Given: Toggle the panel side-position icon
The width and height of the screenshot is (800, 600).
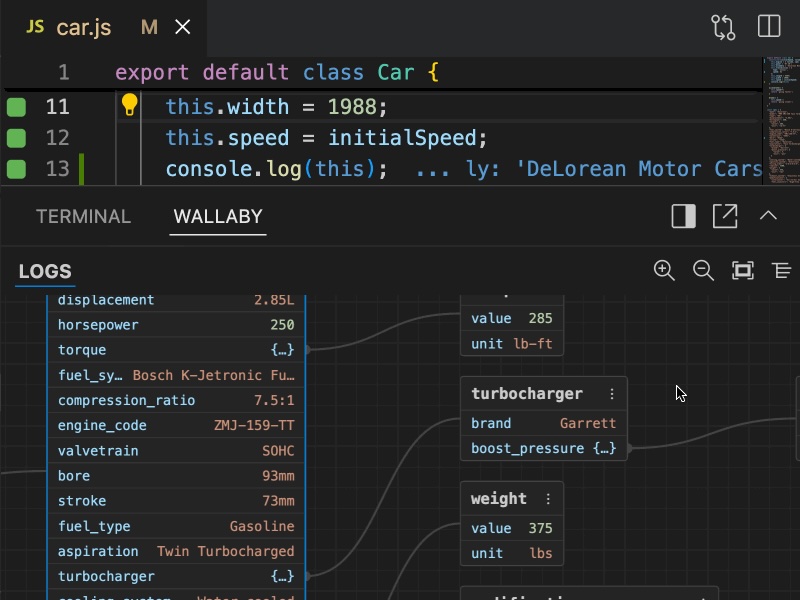Looking at the screenshot, I should [x=684, y=216].
